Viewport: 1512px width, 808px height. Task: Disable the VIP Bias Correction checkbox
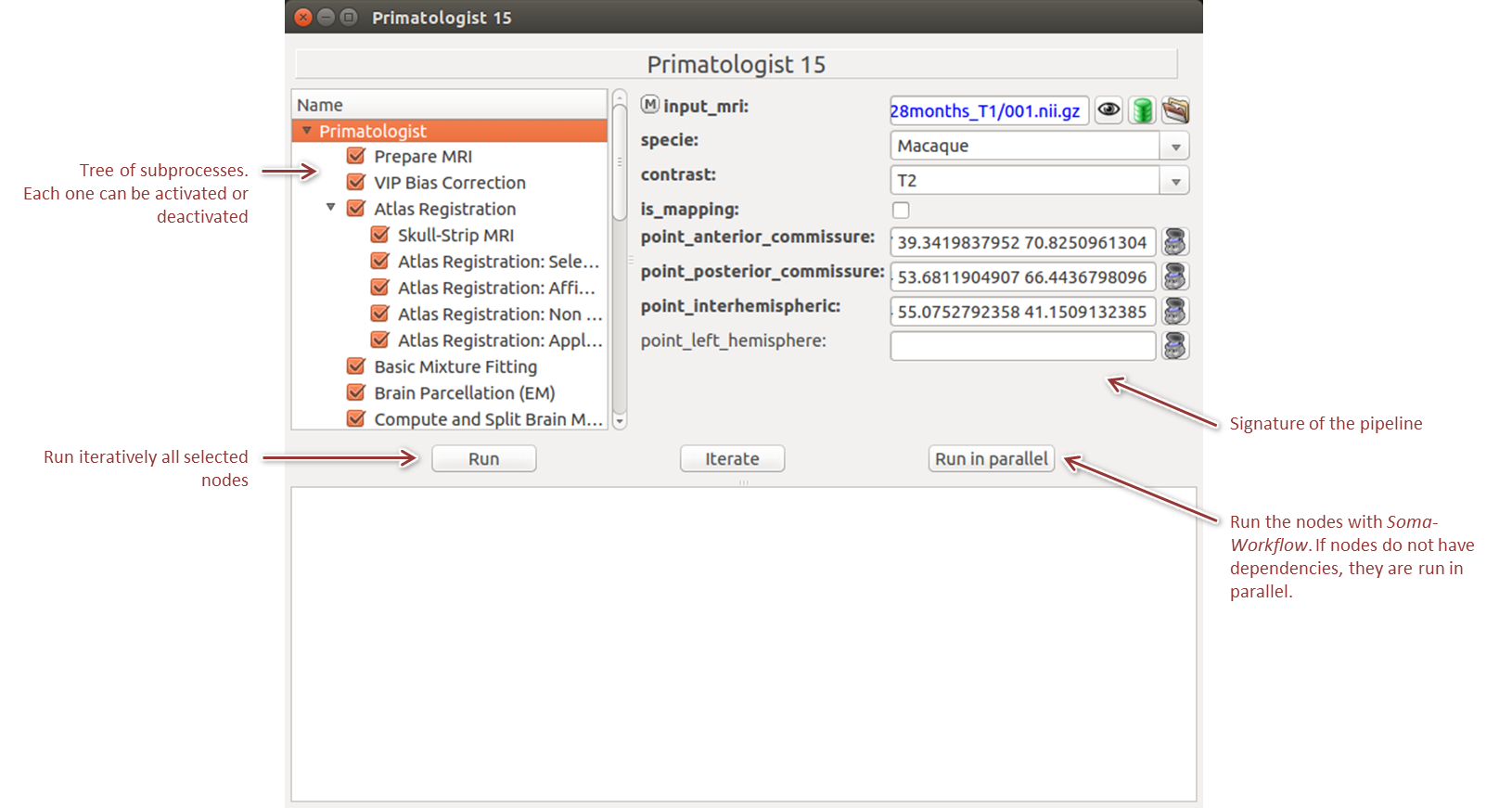pyautogui.click(x=355, y=182)
